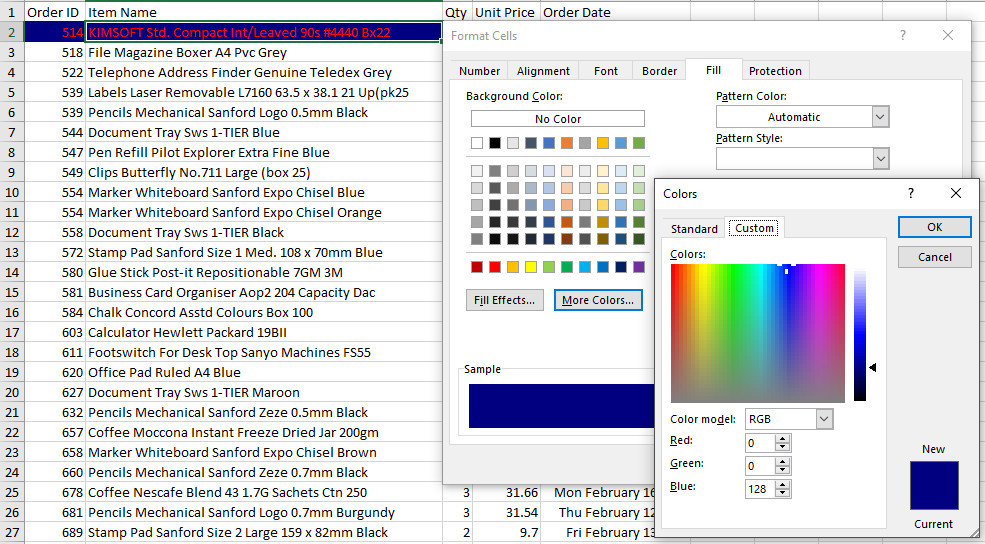
Task: Increase the Red value with up arrow
Action: (x=782, y=439)
